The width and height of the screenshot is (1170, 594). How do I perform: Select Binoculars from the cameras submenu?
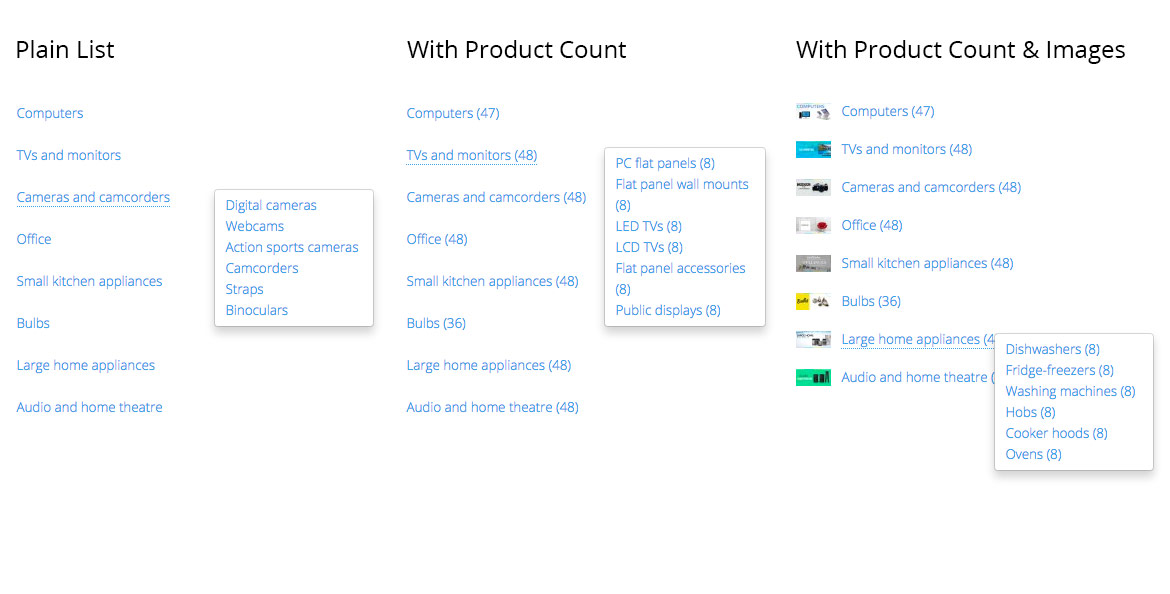(x=257, y=310)
